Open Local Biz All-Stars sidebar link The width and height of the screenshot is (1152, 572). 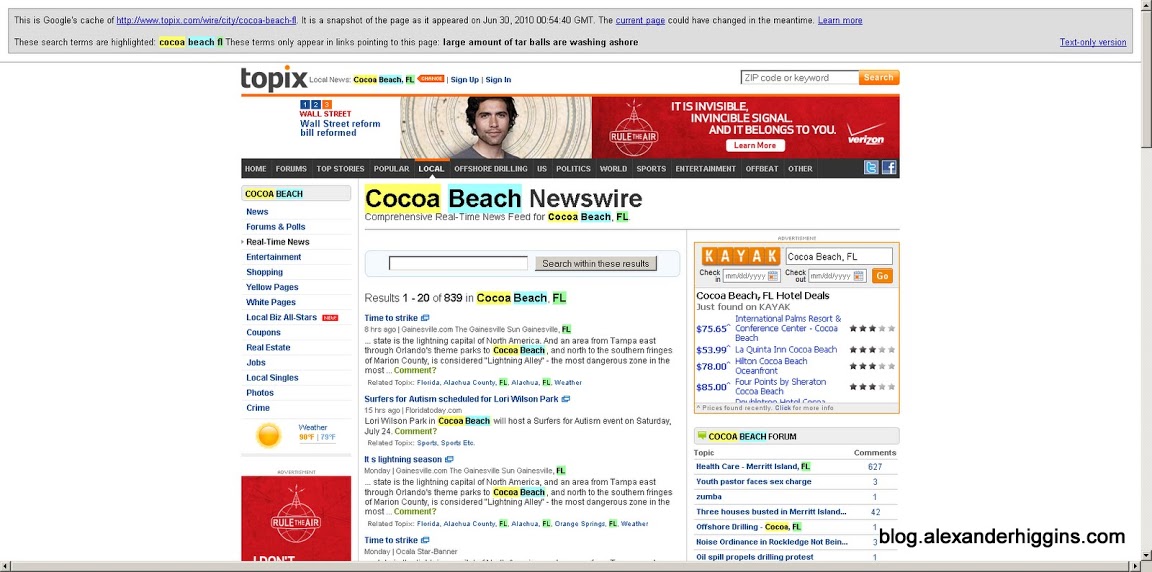coord(281,317)
